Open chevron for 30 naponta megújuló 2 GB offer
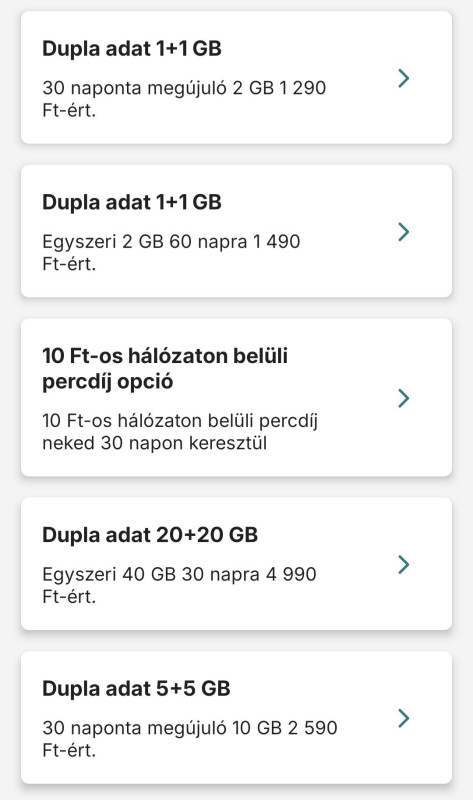 (404, 78)
